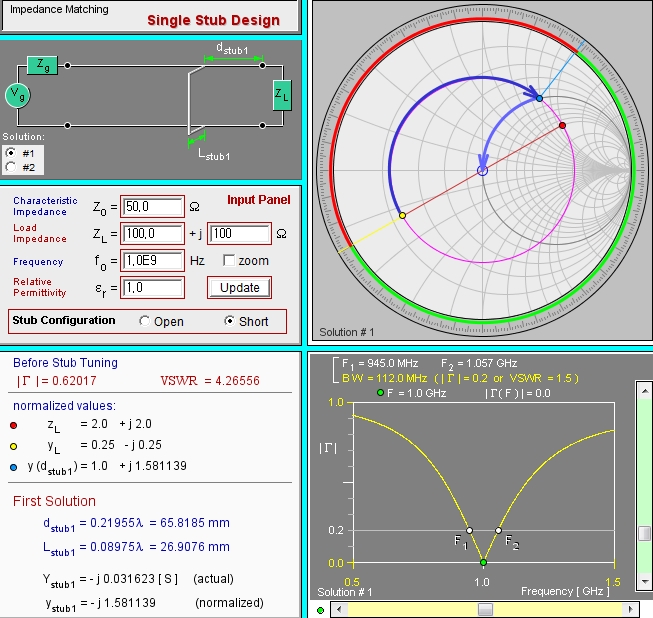Viewport: 653px width, 618px height.
Task: Click the Input Panel label
Action: point(259,200)
